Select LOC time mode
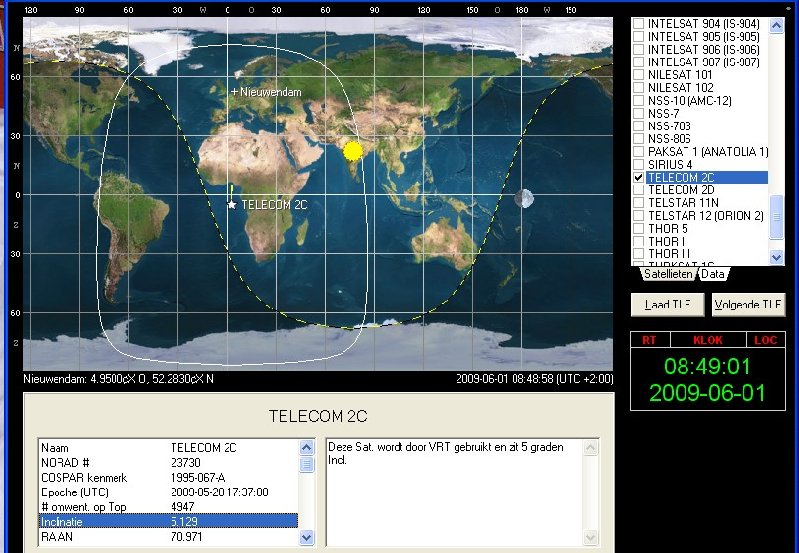 click(765, 340)
